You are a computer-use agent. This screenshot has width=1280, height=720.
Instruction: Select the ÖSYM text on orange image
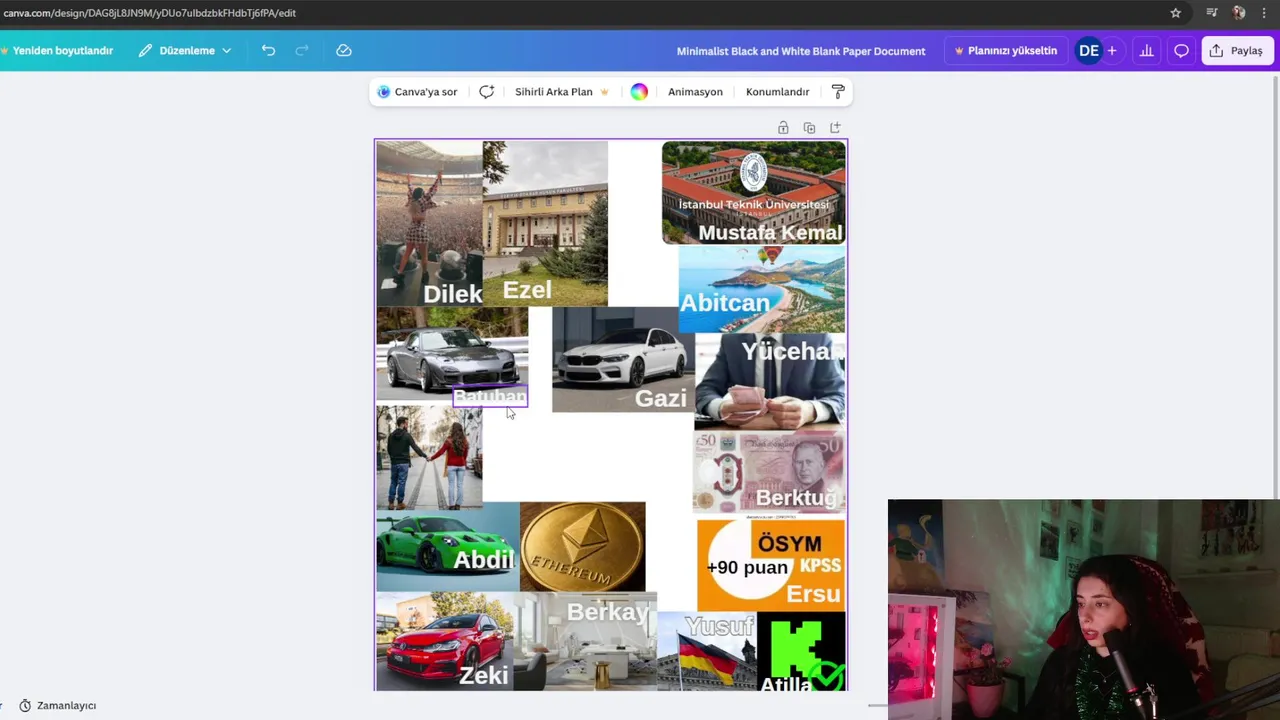[790, 544]
